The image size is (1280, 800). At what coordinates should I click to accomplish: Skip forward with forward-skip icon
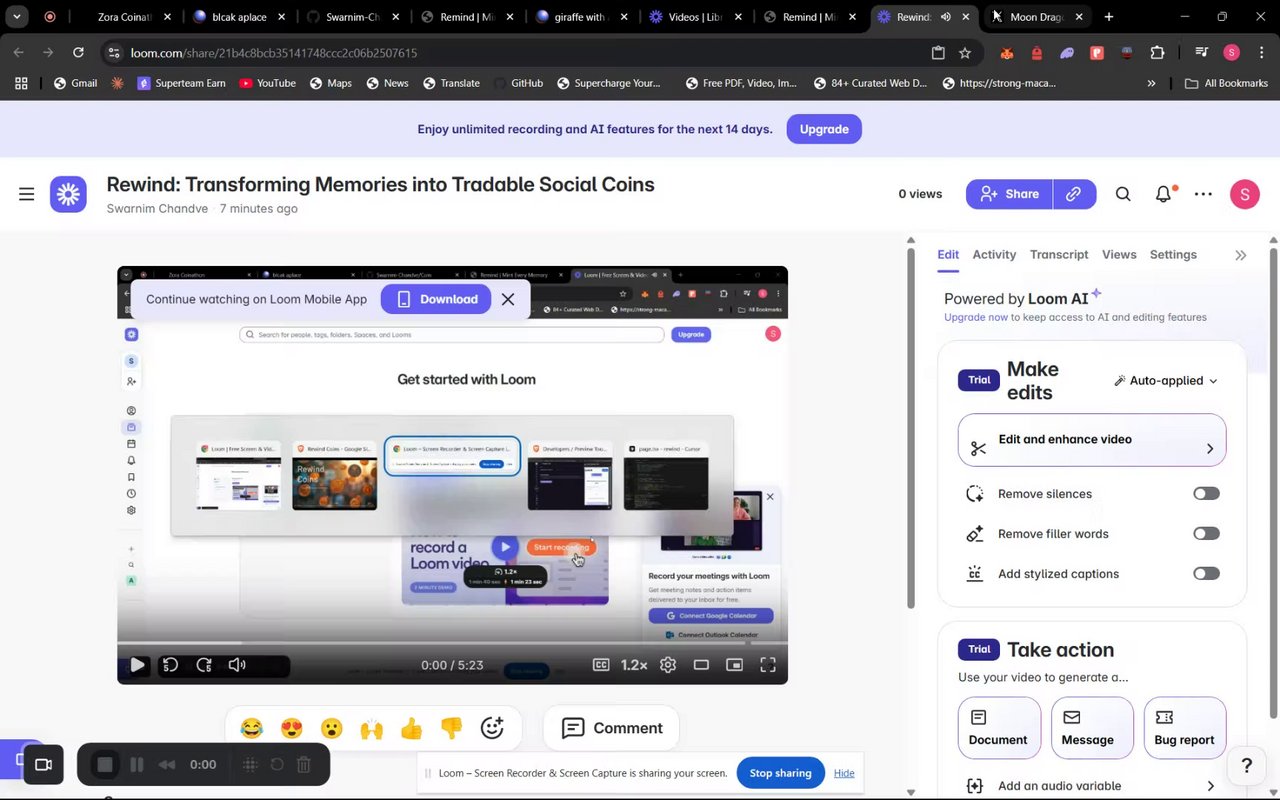point(204,665)
